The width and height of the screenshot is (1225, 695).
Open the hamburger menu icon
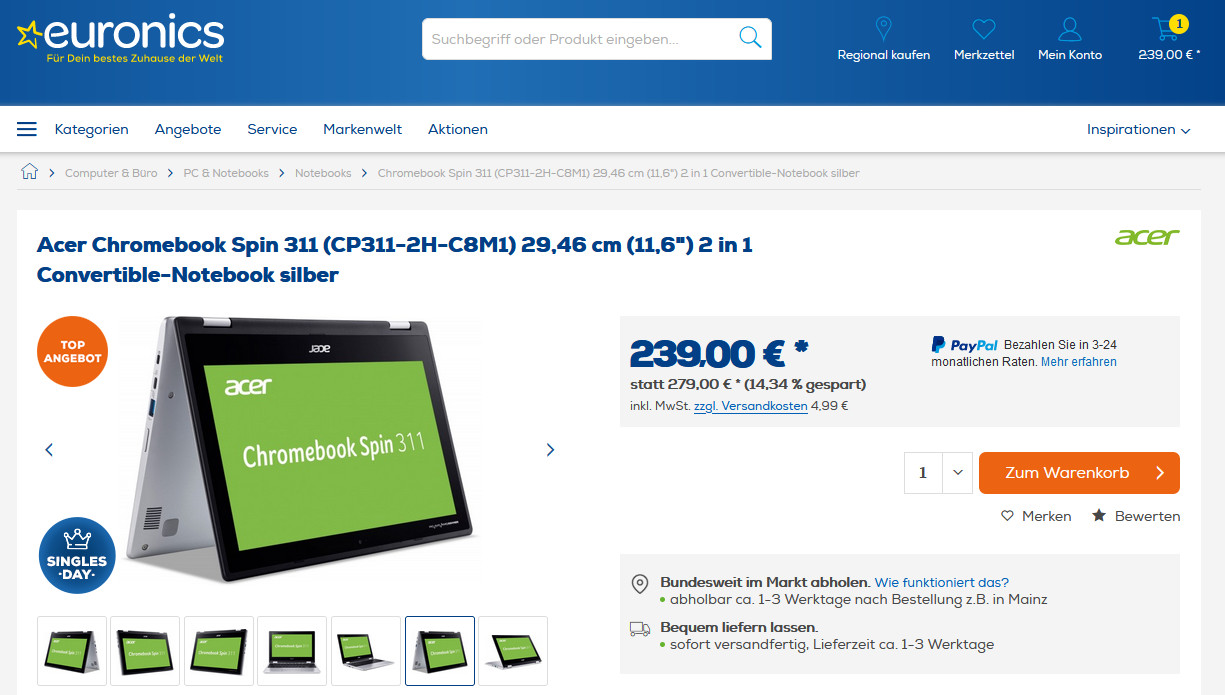[x=27, y=129]
